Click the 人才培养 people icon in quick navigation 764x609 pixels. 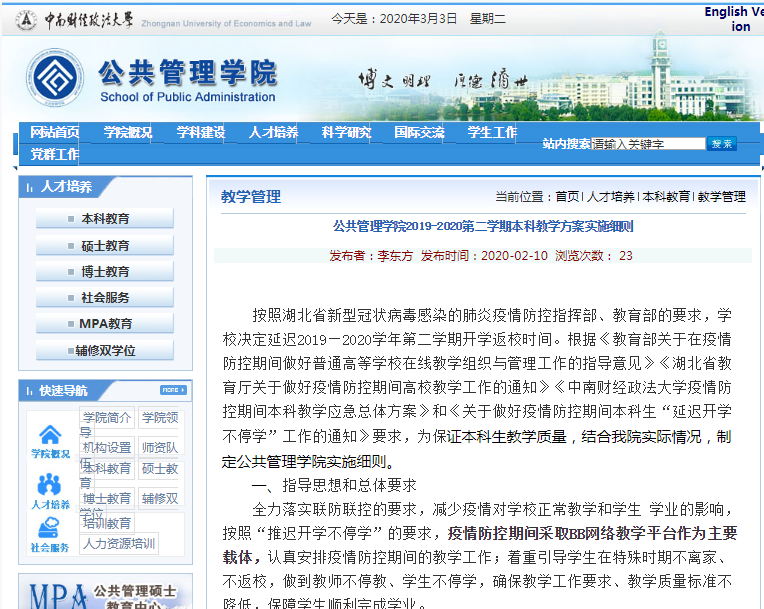click(x=49, y=487)
